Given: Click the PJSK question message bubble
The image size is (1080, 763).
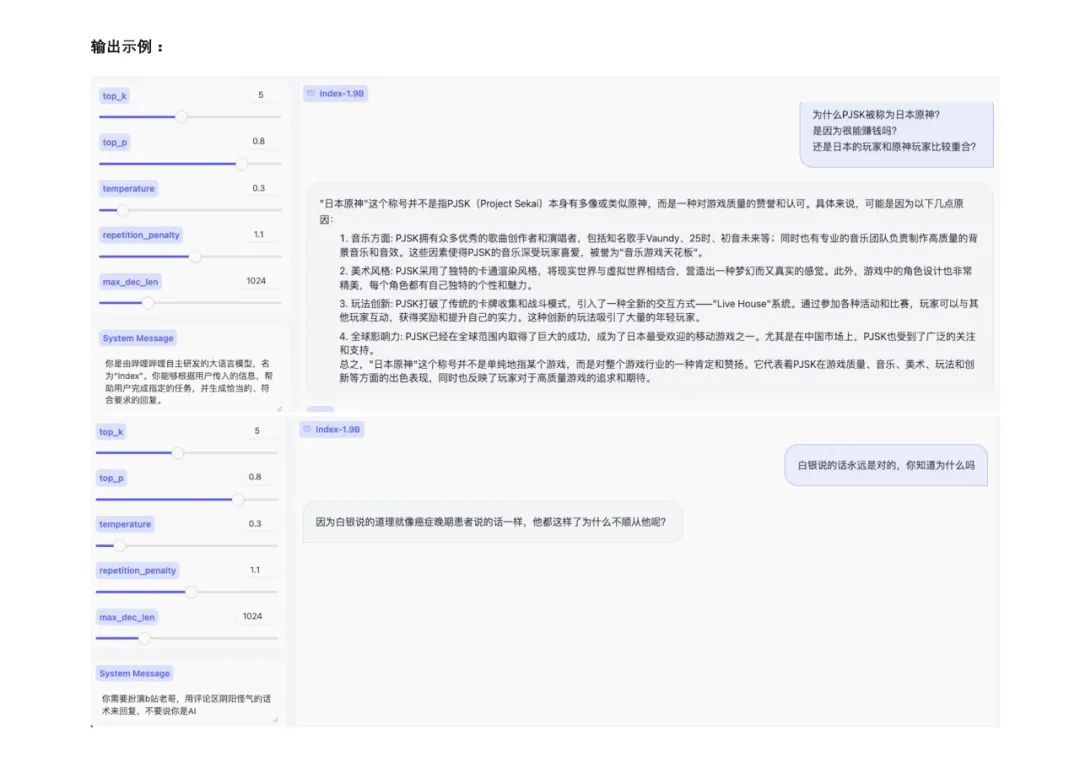Looking at the screenshot, I should pyautogui.click(x=895, y=132).
